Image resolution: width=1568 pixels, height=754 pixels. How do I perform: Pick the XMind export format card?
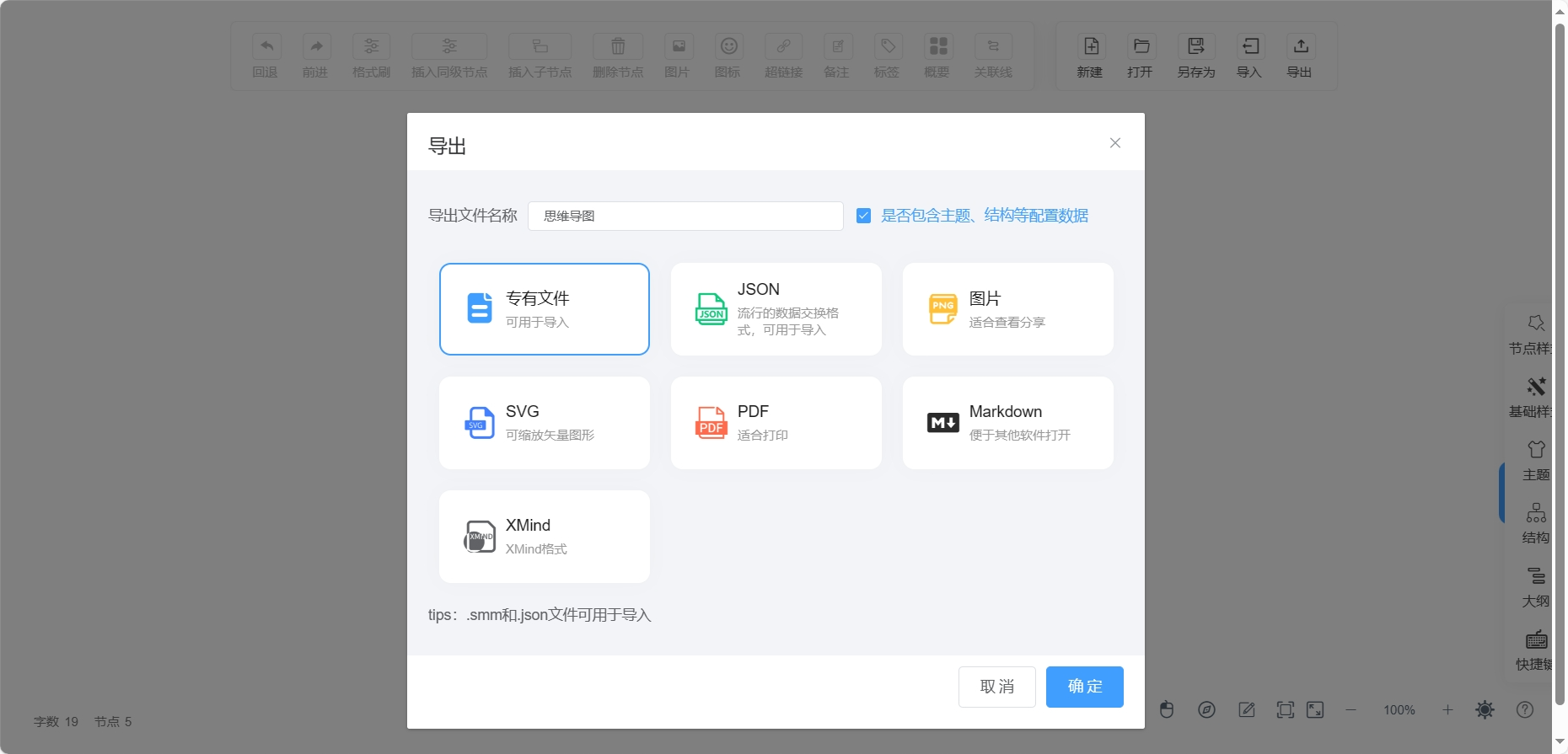(544, 537)
